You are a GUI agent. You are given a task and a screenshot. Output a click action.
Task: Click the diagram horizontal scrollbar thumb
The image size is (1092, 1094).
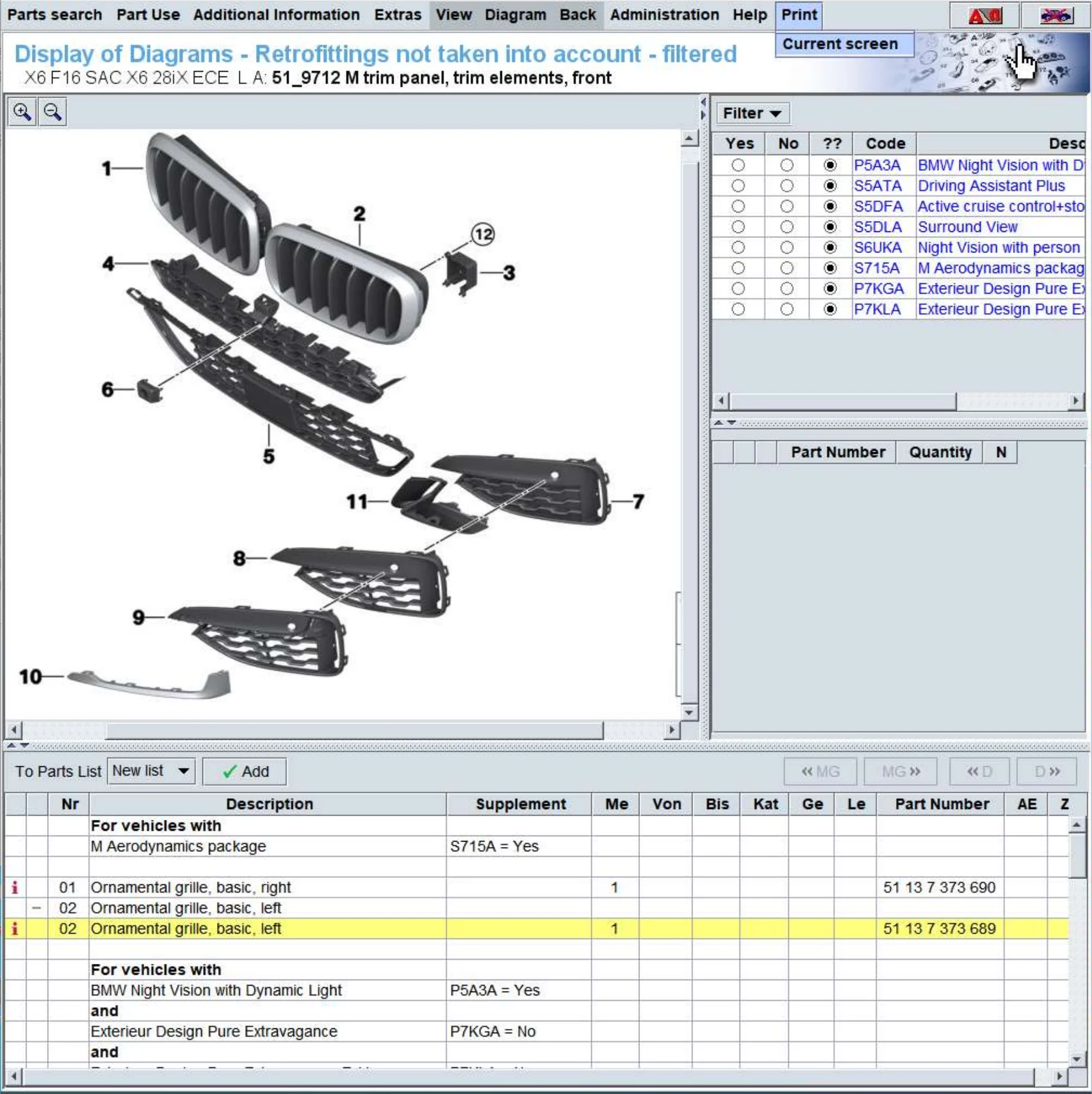point(354,730)
